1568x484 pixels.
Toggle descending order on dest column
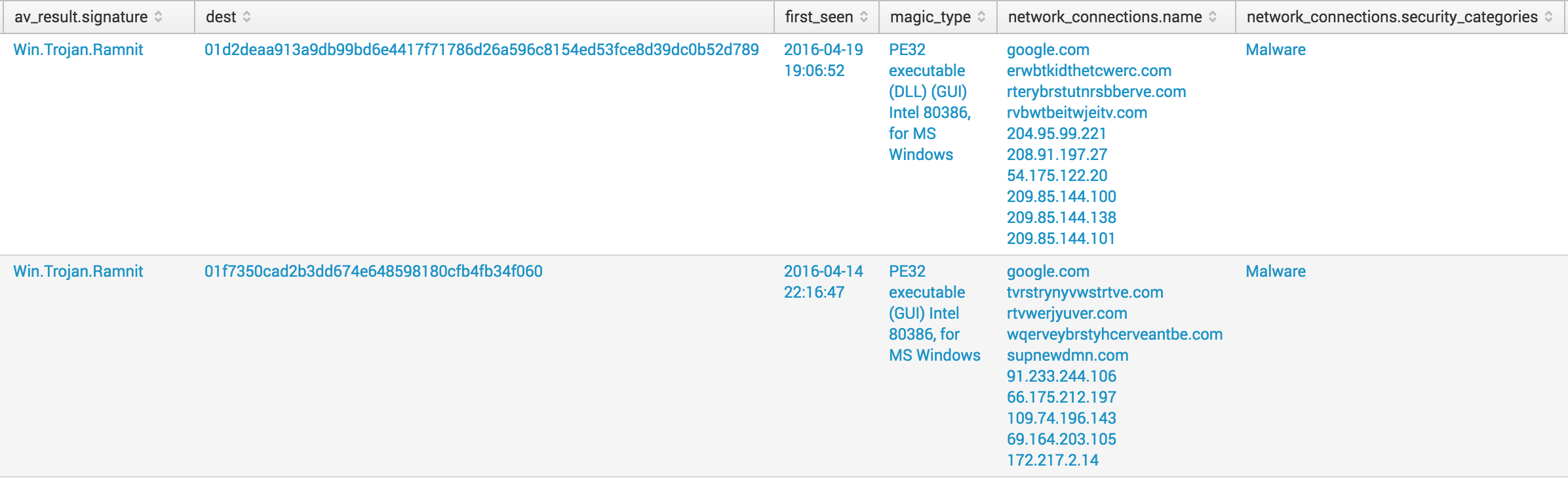coord(247,18)
